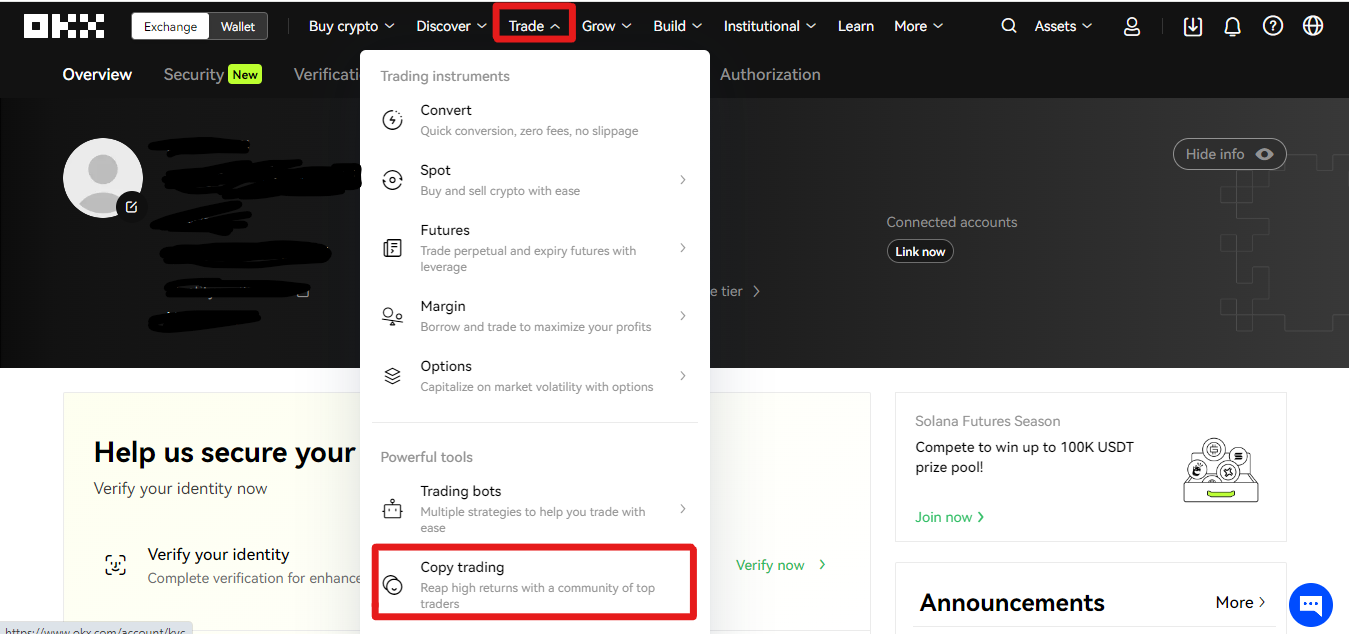
Task: Click the Verify now link
Action: point(781,565)
